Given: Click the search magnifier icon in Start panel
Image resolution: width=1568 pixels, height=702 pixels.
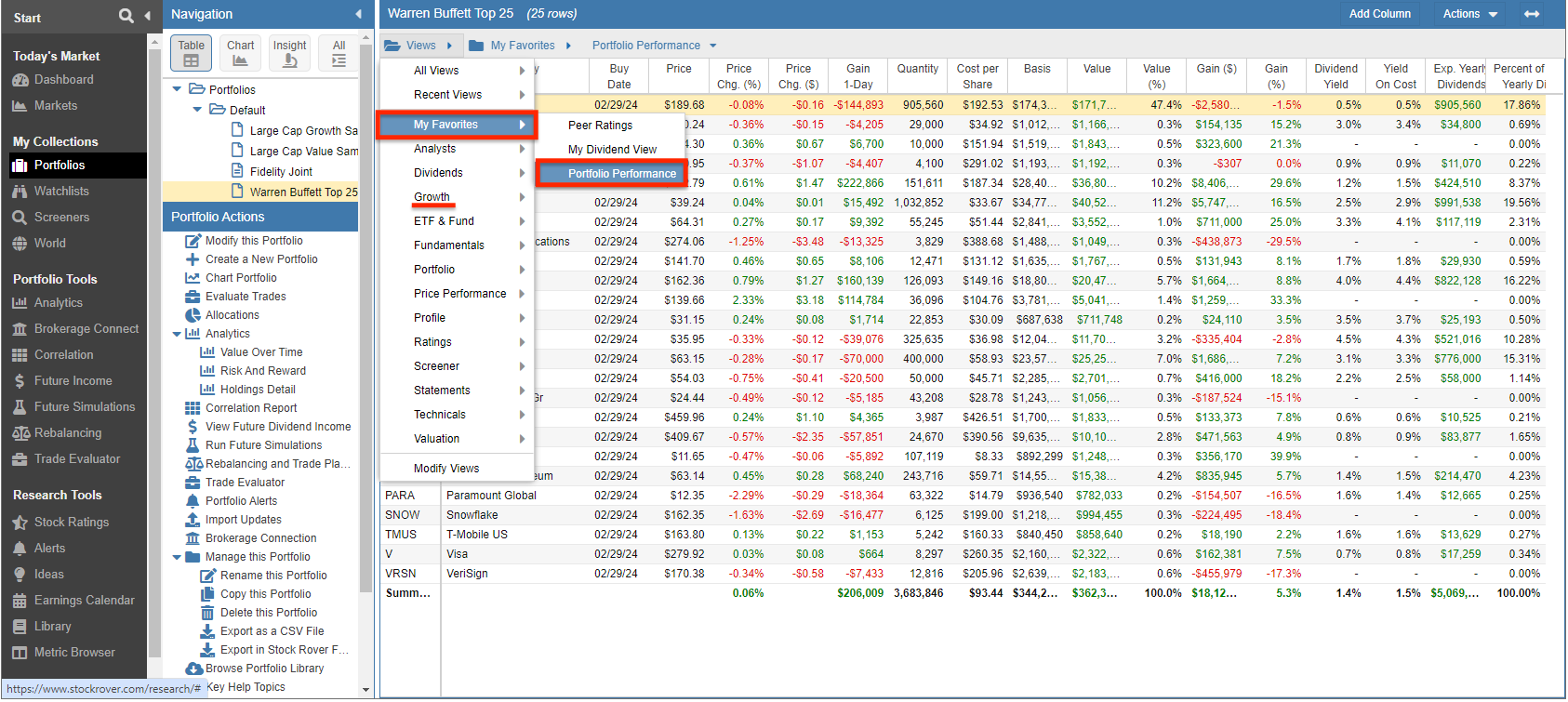Looking at the screenshot, I should 126,16.
